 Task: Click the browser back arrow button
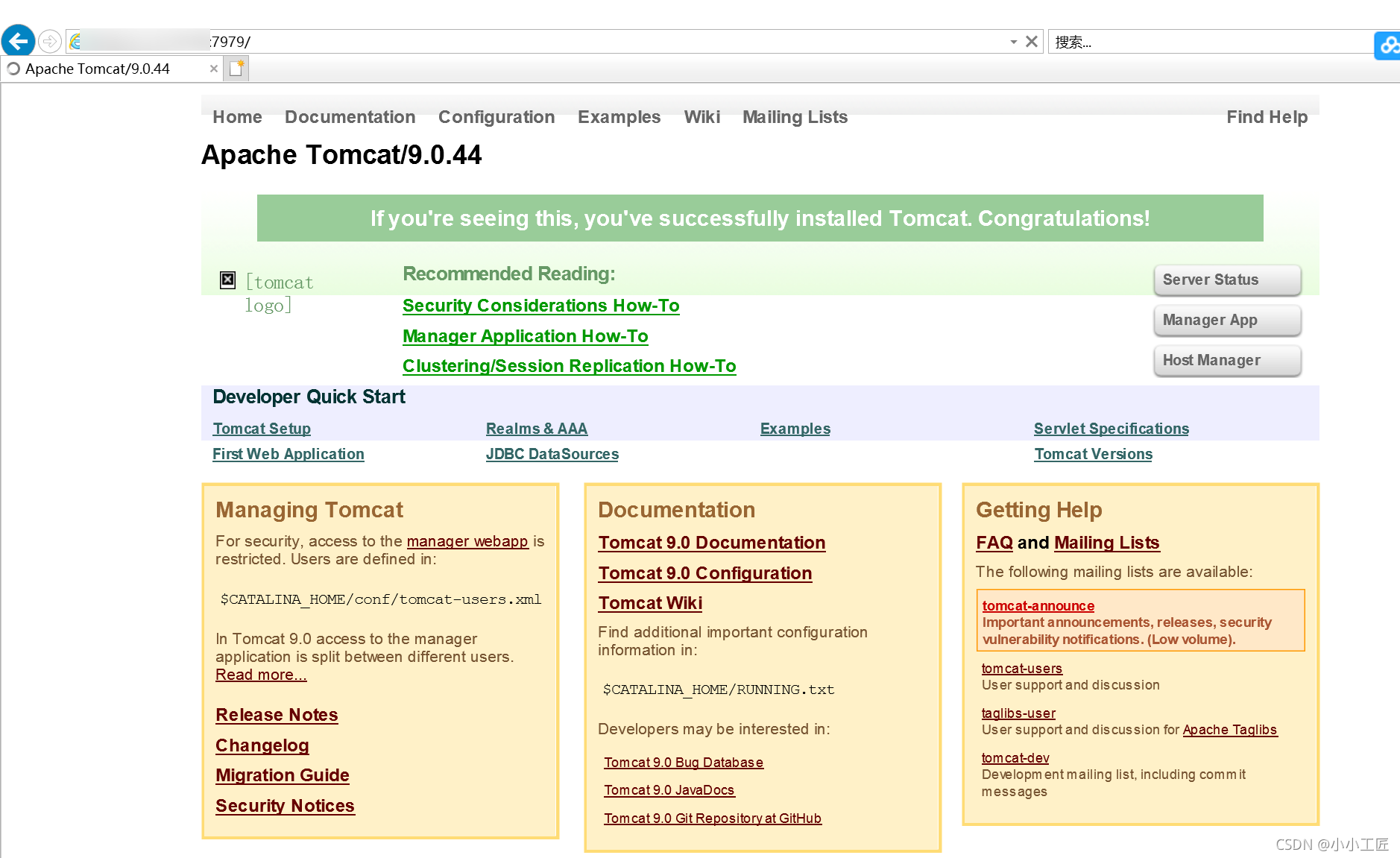tap(18, 41)
